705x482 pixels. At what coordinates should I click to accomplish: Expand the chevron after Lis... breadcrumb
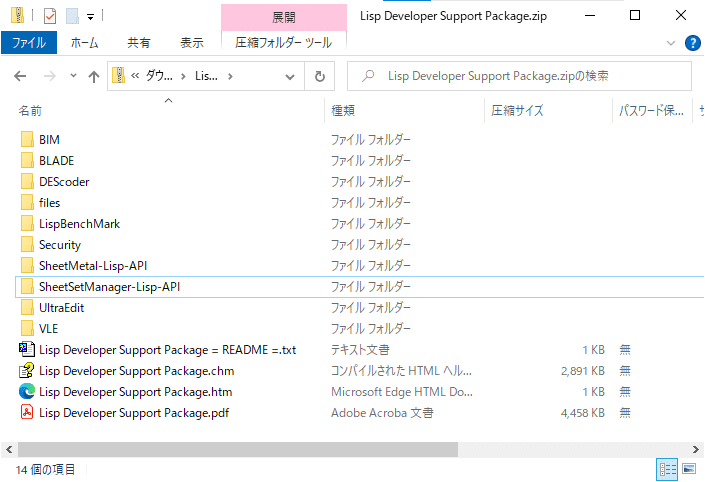point(230,76)
